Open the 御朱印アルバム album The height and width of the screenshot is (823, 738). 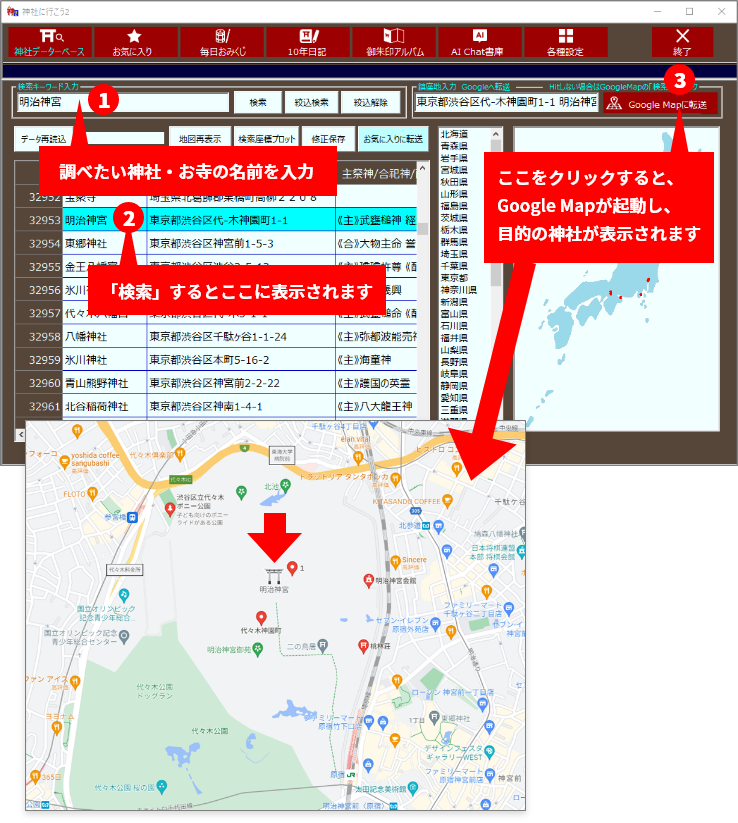point(393,42)
